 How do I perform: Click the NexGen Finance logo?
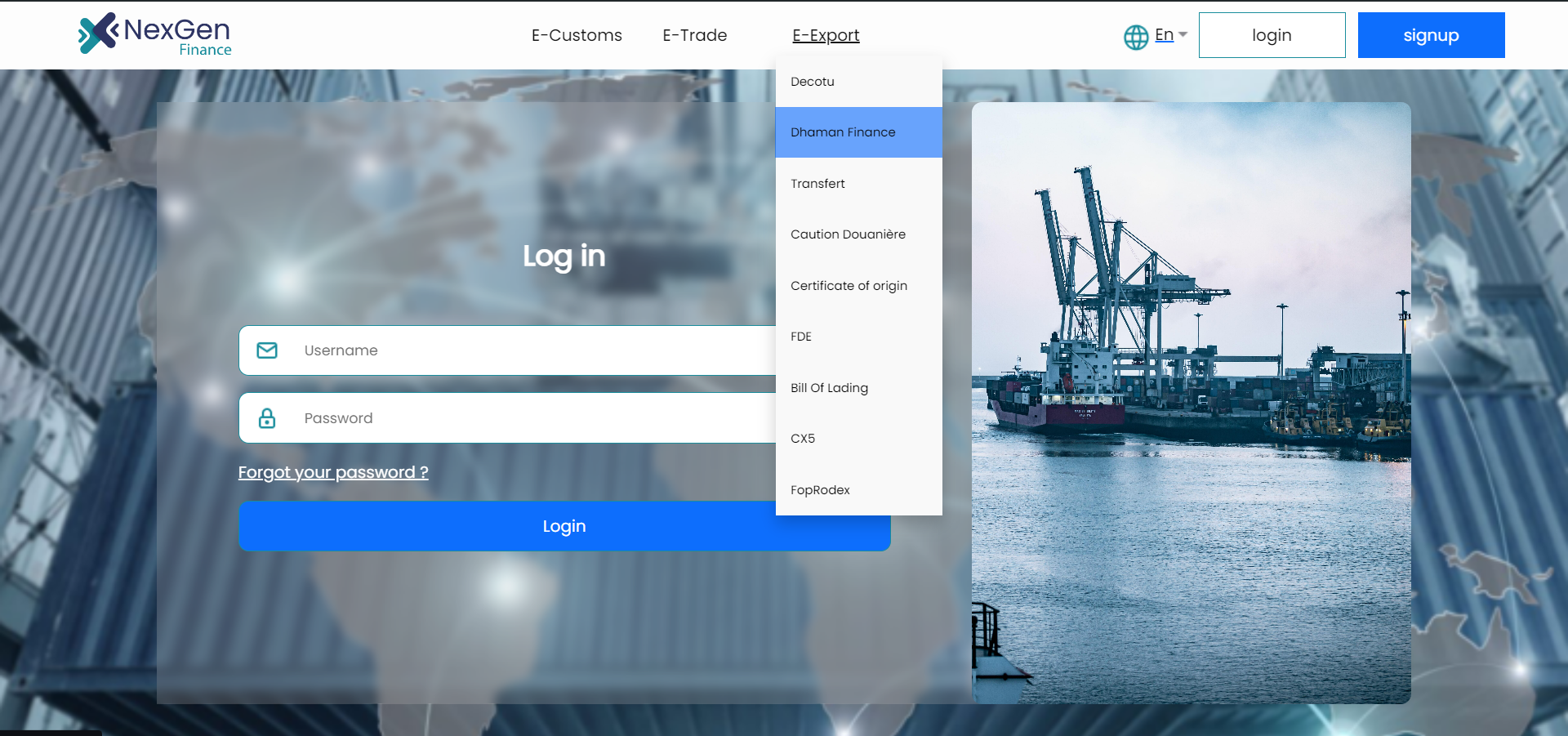pos(154,34)
